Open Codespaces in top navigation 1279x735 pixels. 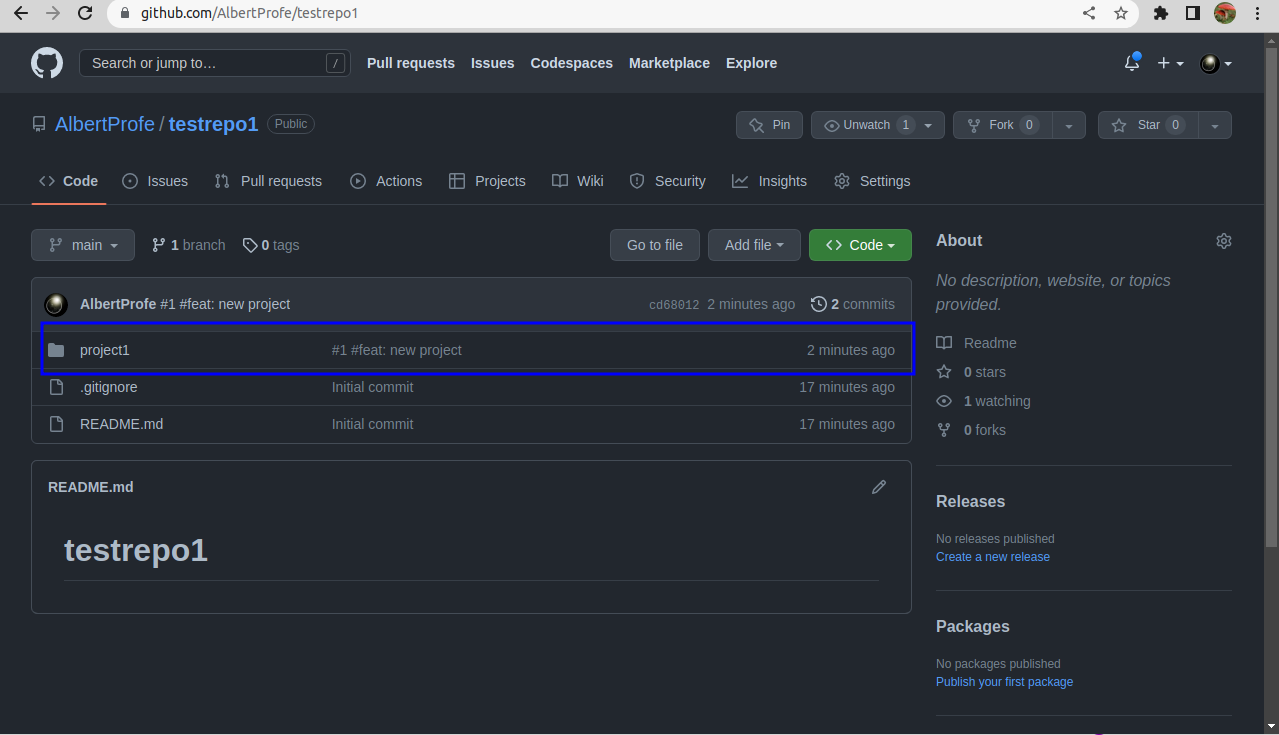coord(572,63)
